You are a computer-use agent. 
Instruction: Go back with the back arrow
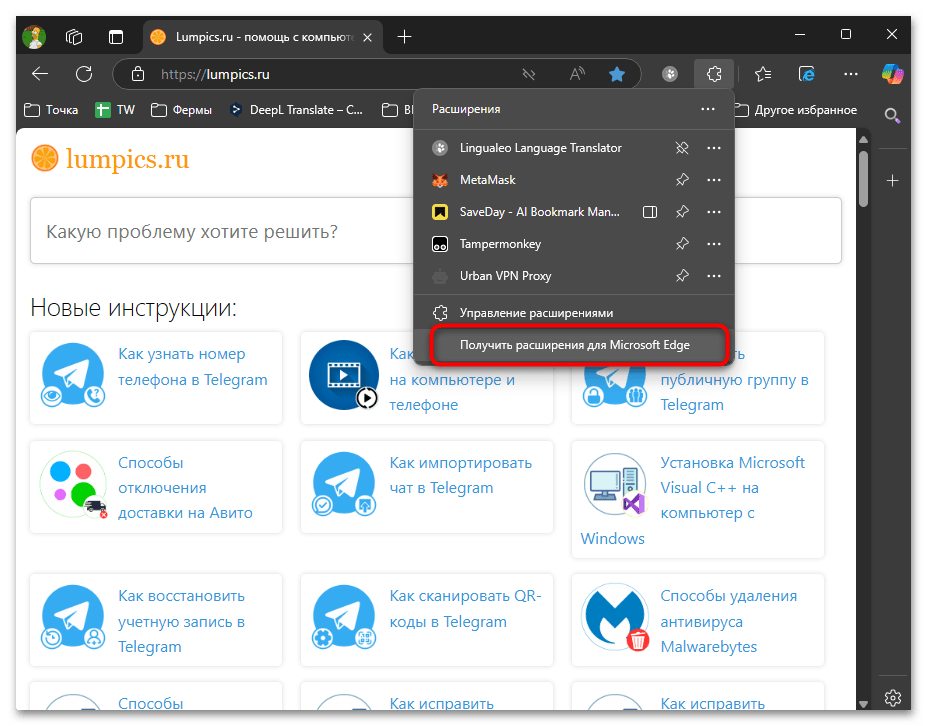point(40,74)
